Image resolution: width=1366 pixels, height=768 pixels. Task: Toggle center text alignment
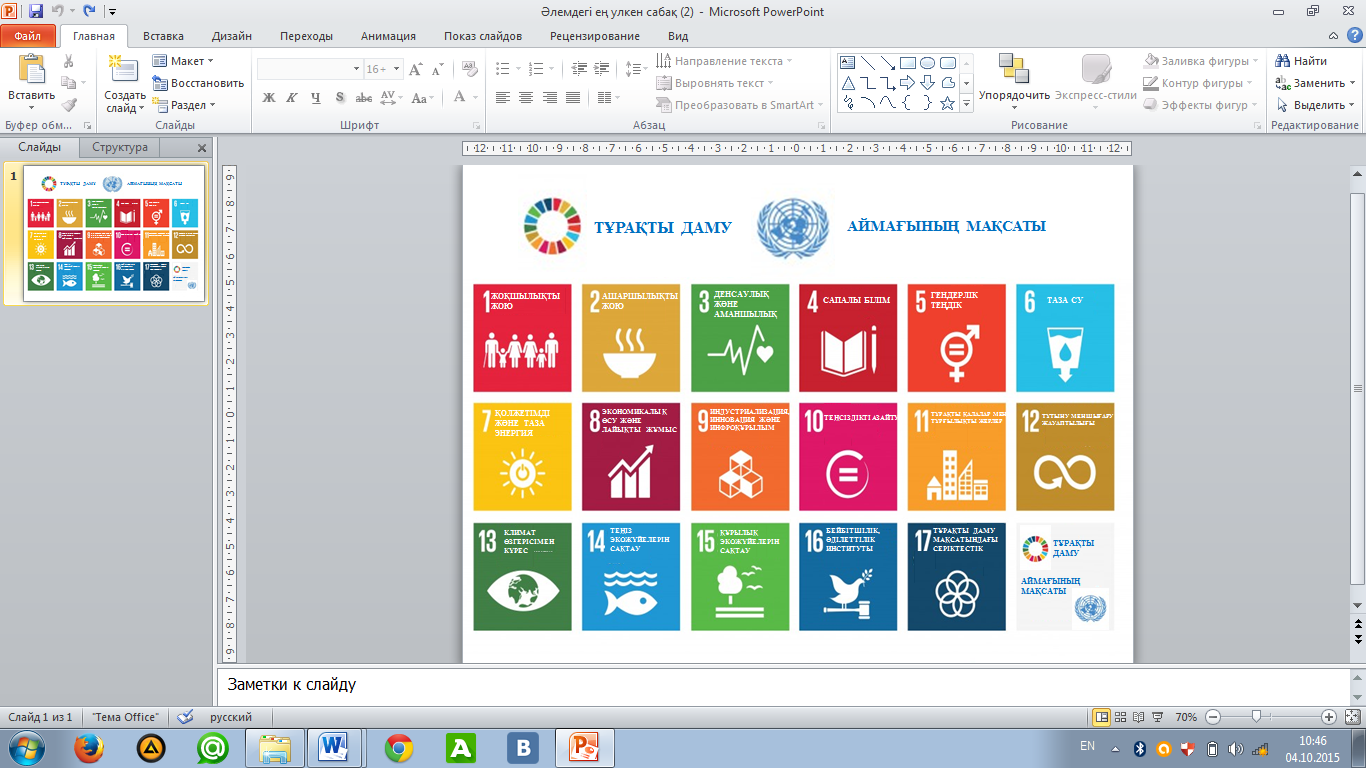525,97
